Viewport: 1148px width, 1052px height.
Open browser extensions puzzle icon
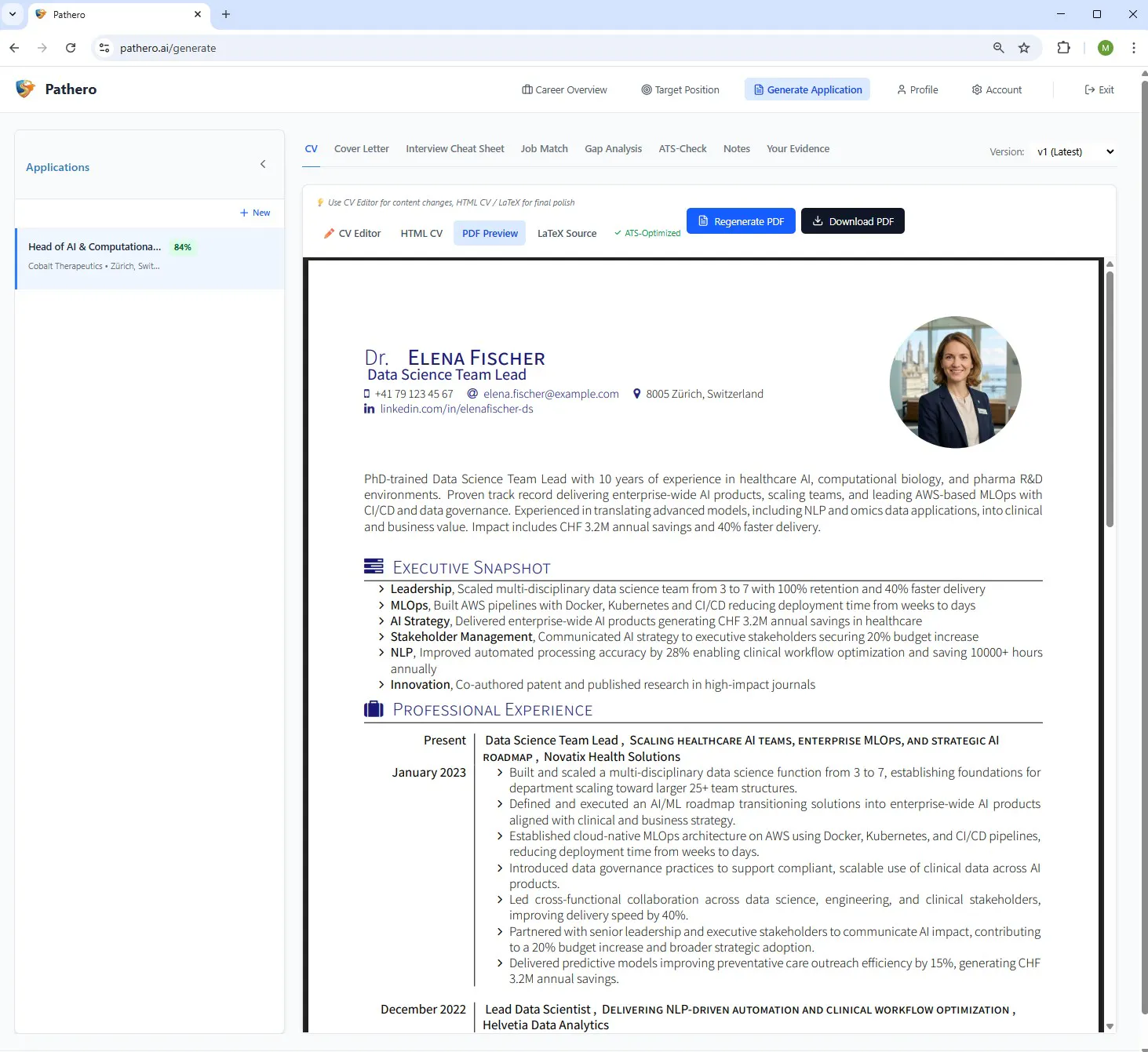(x=1063, y=48)
